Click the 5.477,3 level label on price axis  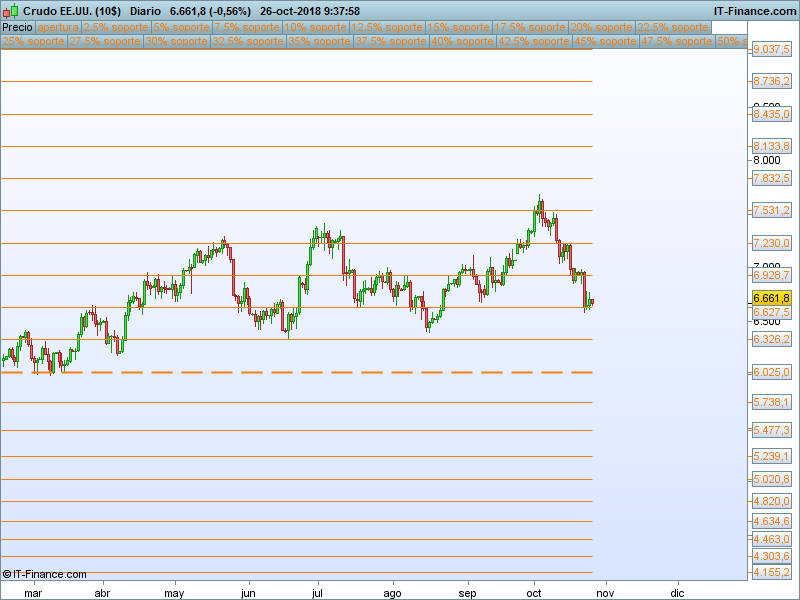771,431
